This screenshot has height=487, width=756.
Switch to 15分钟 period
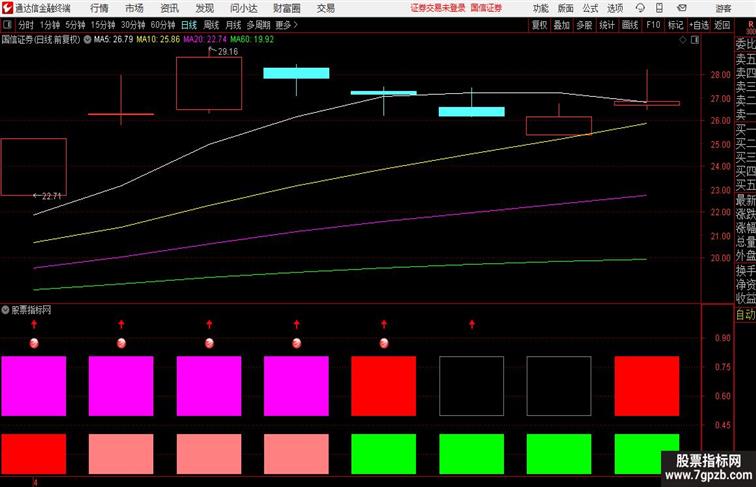point(103,25)
